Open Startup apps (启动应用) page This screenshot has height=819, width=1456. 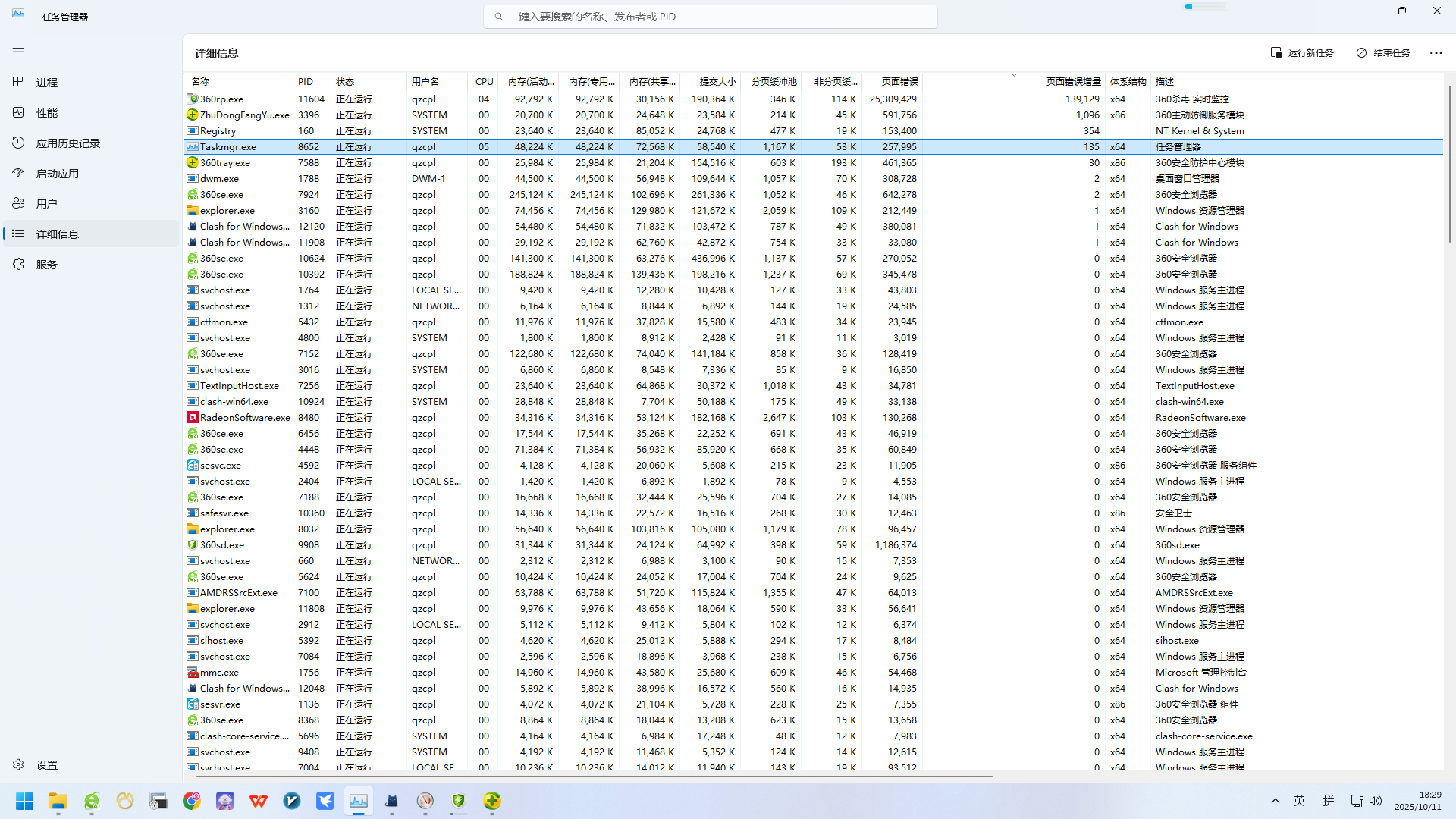pos(57,173)
